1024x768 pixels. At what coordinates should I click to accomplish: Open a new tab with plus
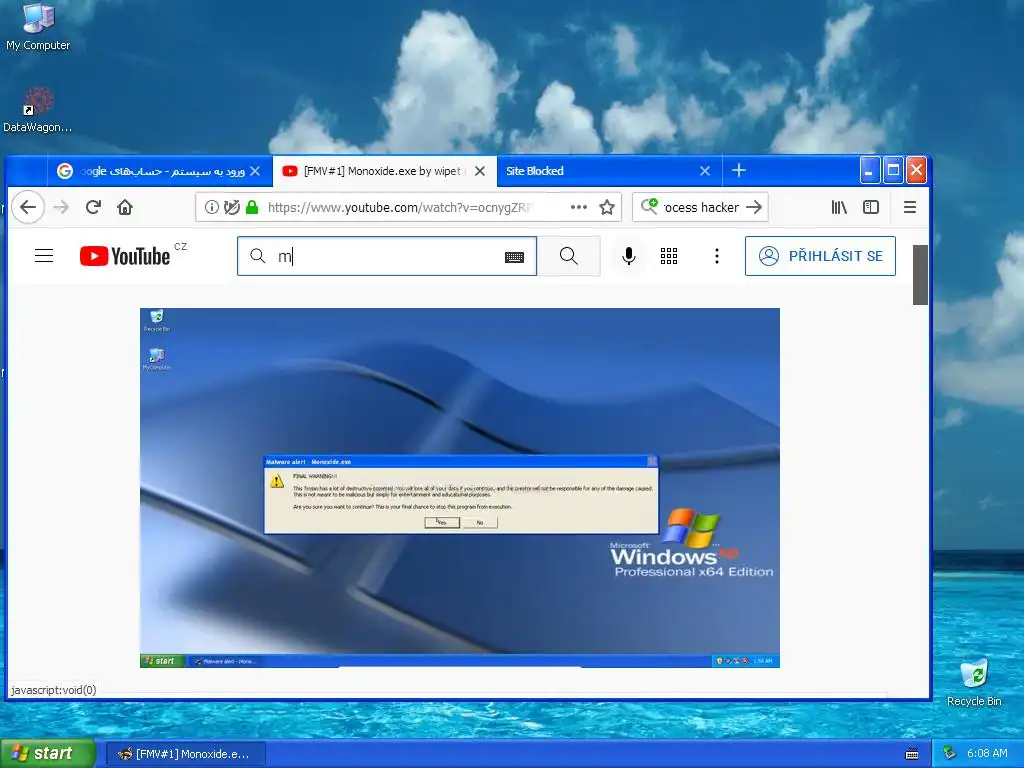(x=739, y=170)
